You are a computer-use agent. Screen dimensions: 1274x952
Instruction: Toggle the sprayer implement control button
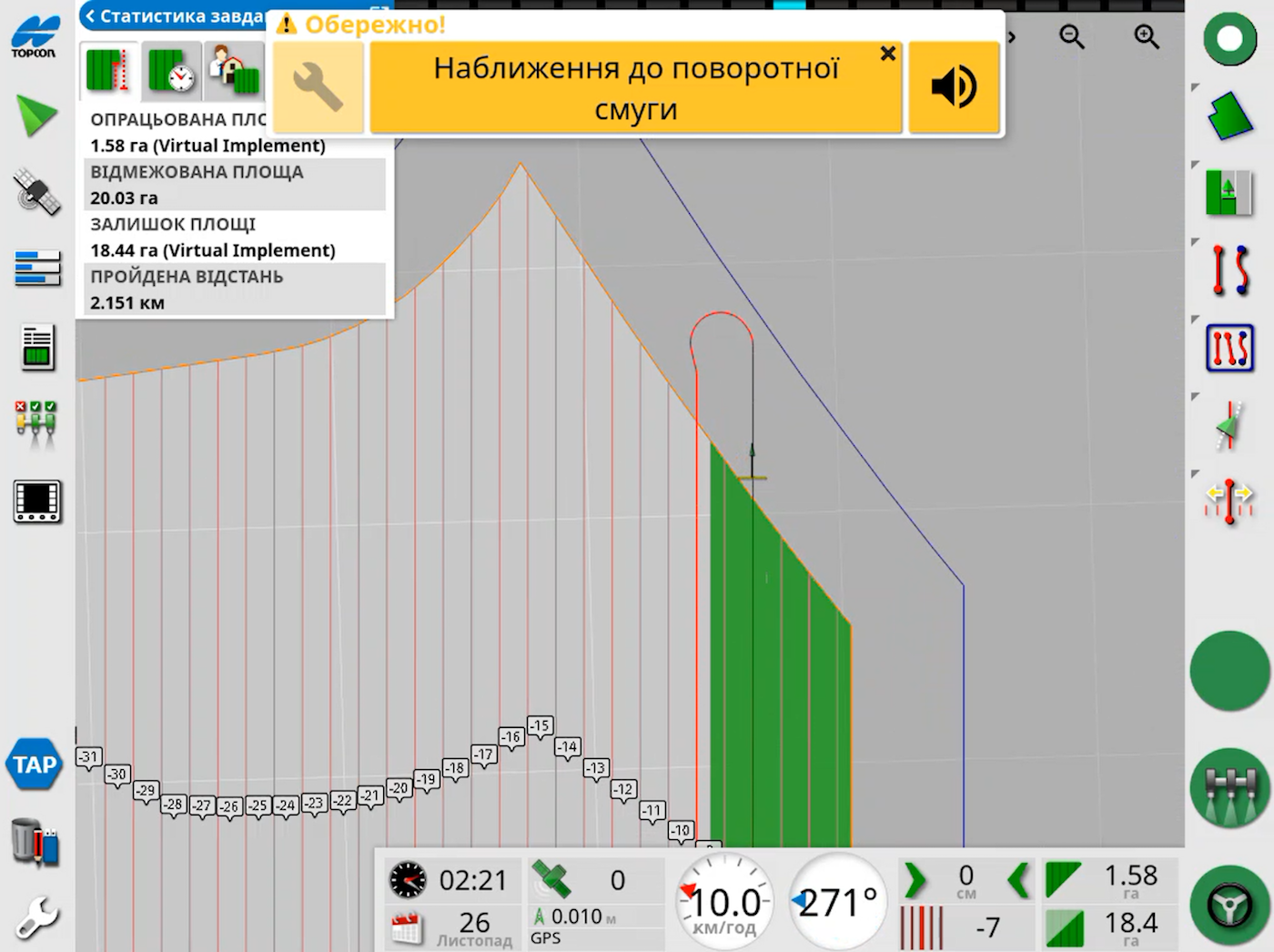(x=1229, y=788)
